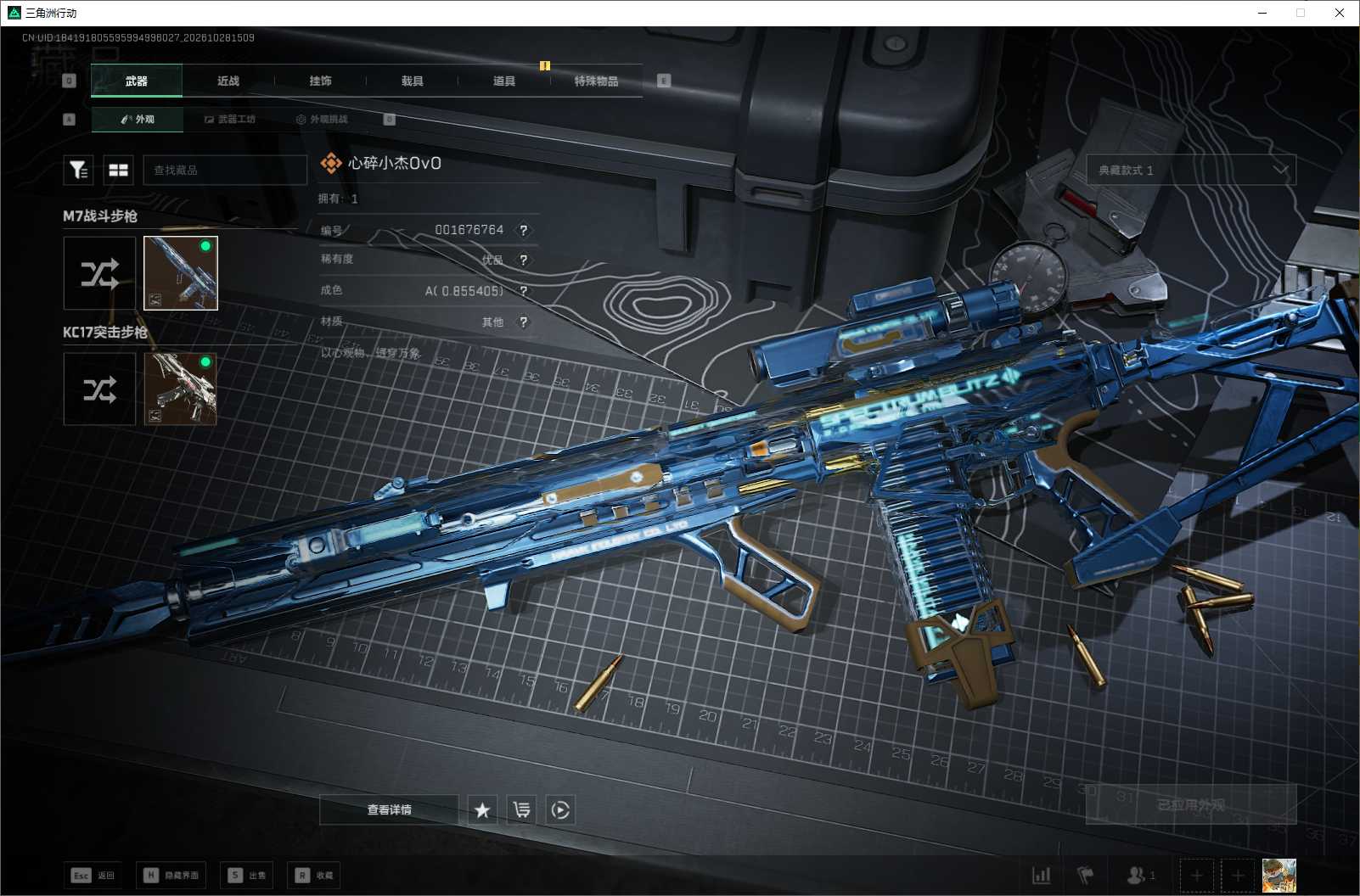Select the KC17突击步枪 skin thumbnail
Image resolution: width=1360 pixels, height=896 pixels.
click(181, 389)
